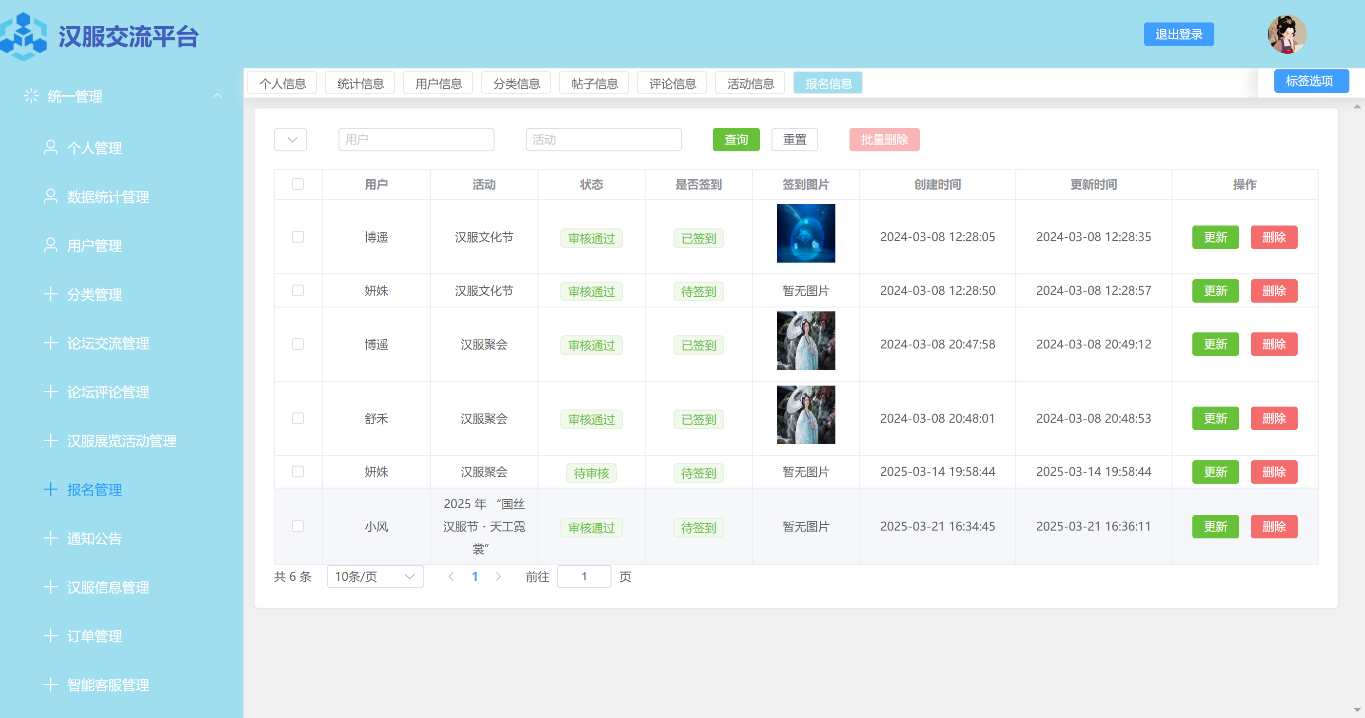Click 删除 in row dated 2024-03-08 12:28:50

coord(1274,291)
